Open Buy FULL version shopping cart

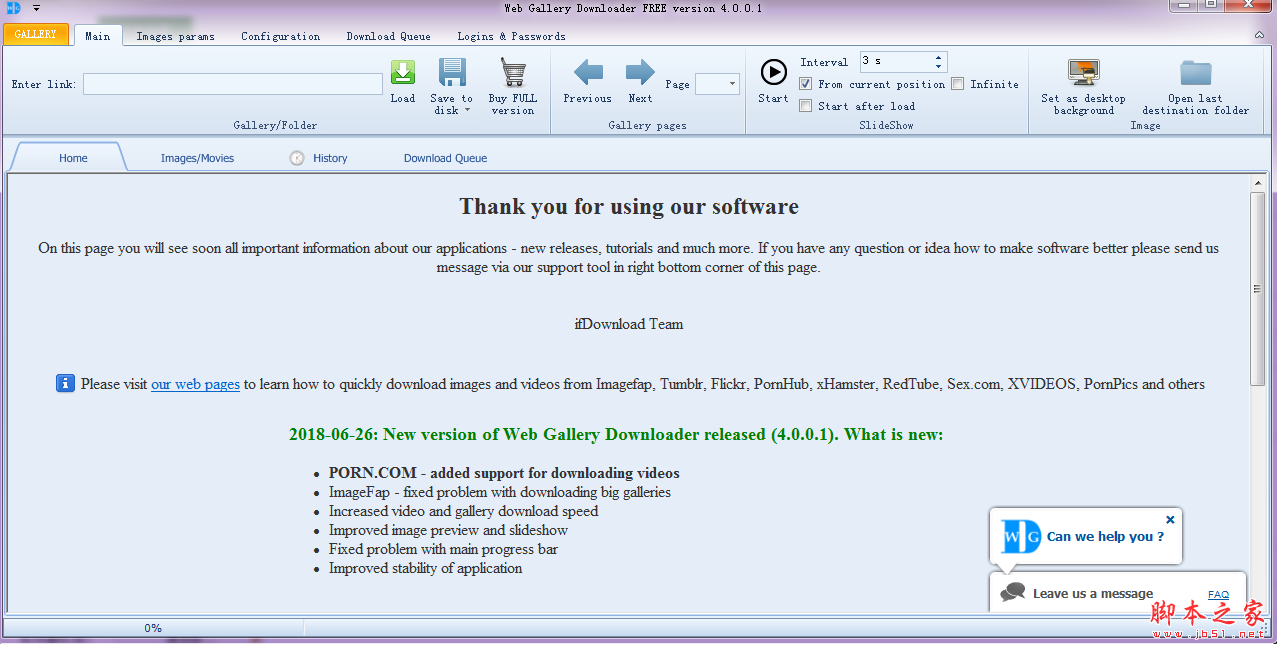(x=512, y=72)
